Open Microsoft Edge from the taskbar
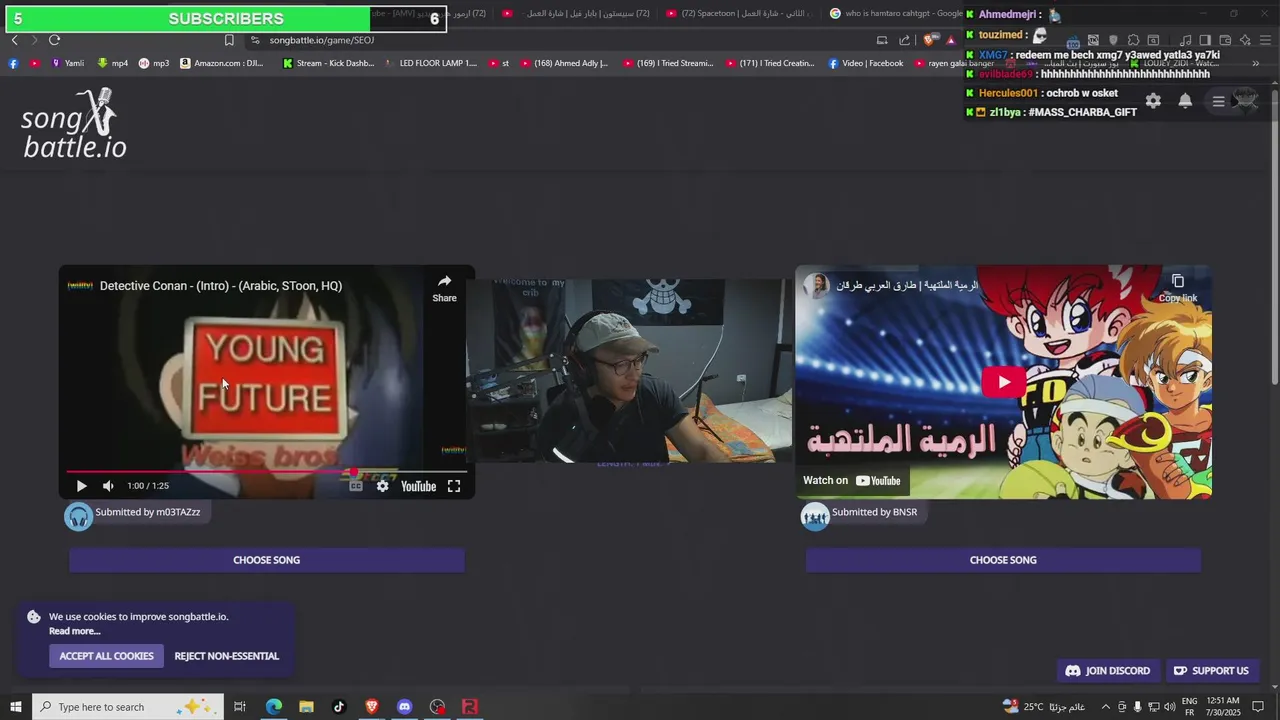Screen dimensions: 1280x720 click(x=273, y=707)
